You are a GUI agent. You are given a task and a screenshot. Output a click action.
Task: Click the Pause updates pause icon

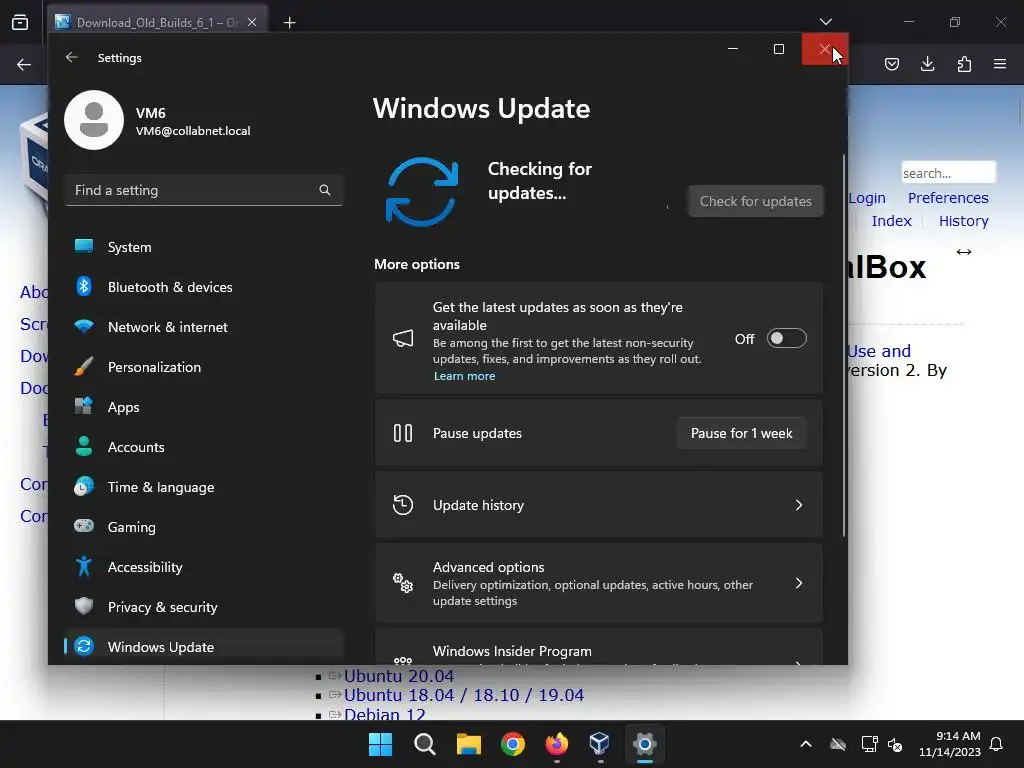[x=403, y=433]
